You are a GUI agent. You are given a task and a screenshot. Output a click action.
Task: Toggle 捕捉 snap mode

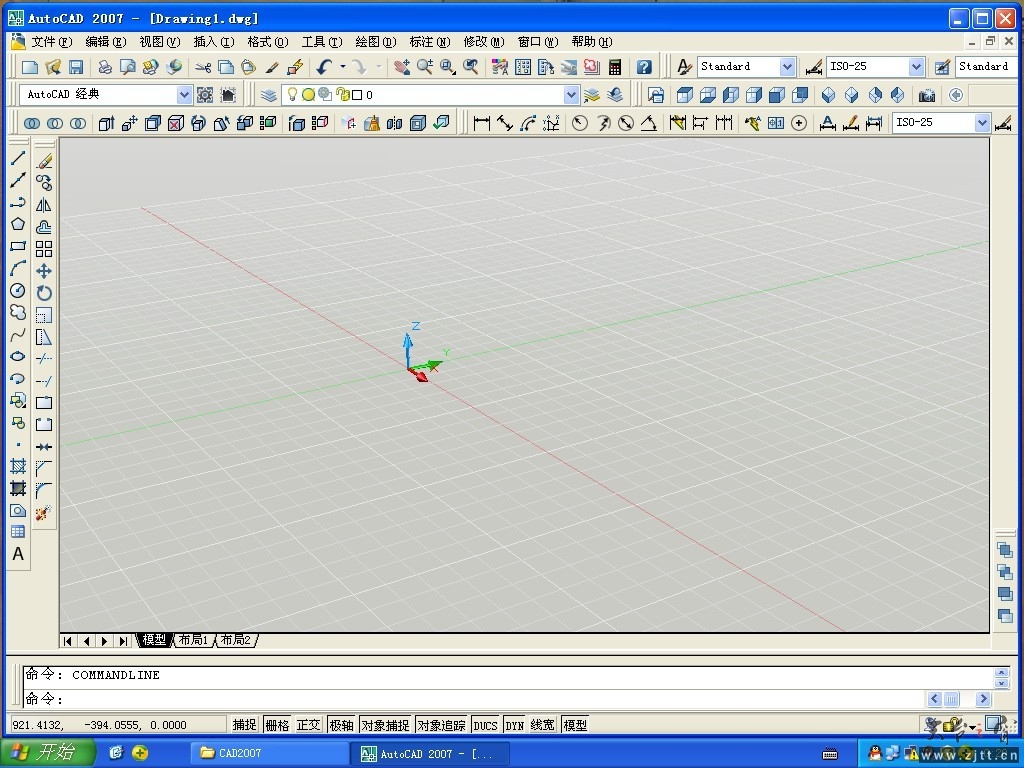tap(244, 725)
